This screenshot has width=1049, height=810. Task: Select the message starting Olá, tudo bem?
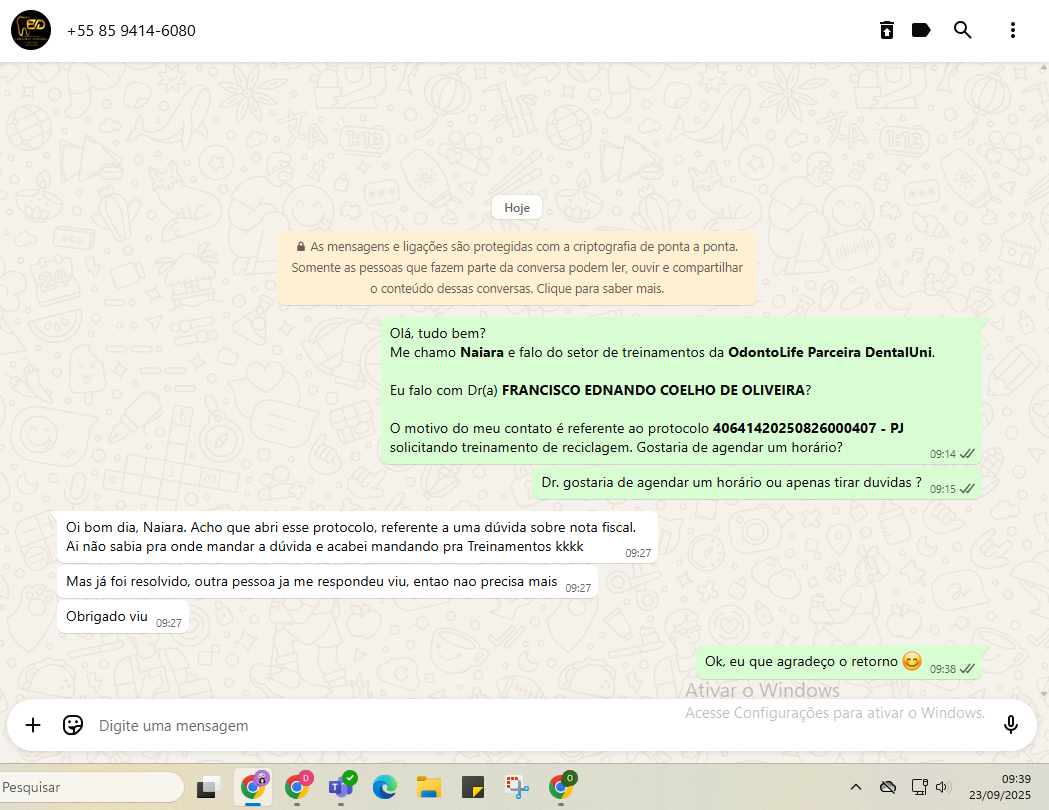point(681,391)
